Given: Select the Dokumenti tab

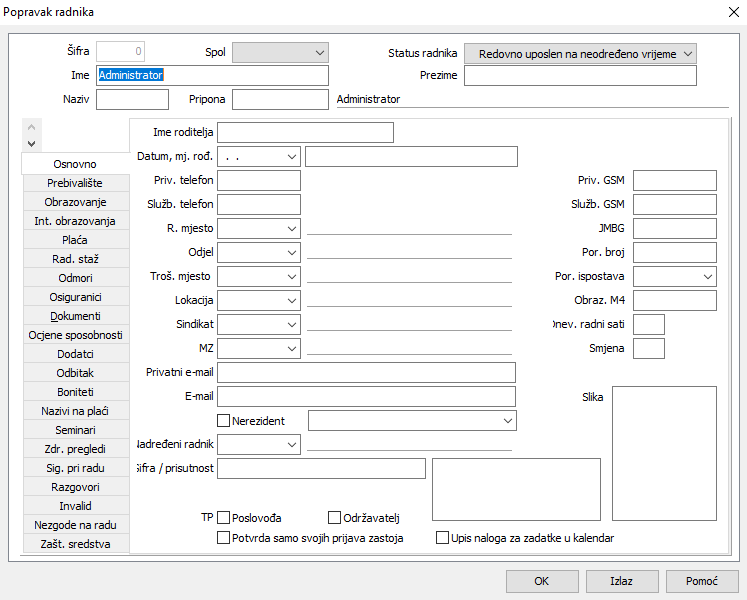Looking at the screenshot, I should (x=76, y=316).
